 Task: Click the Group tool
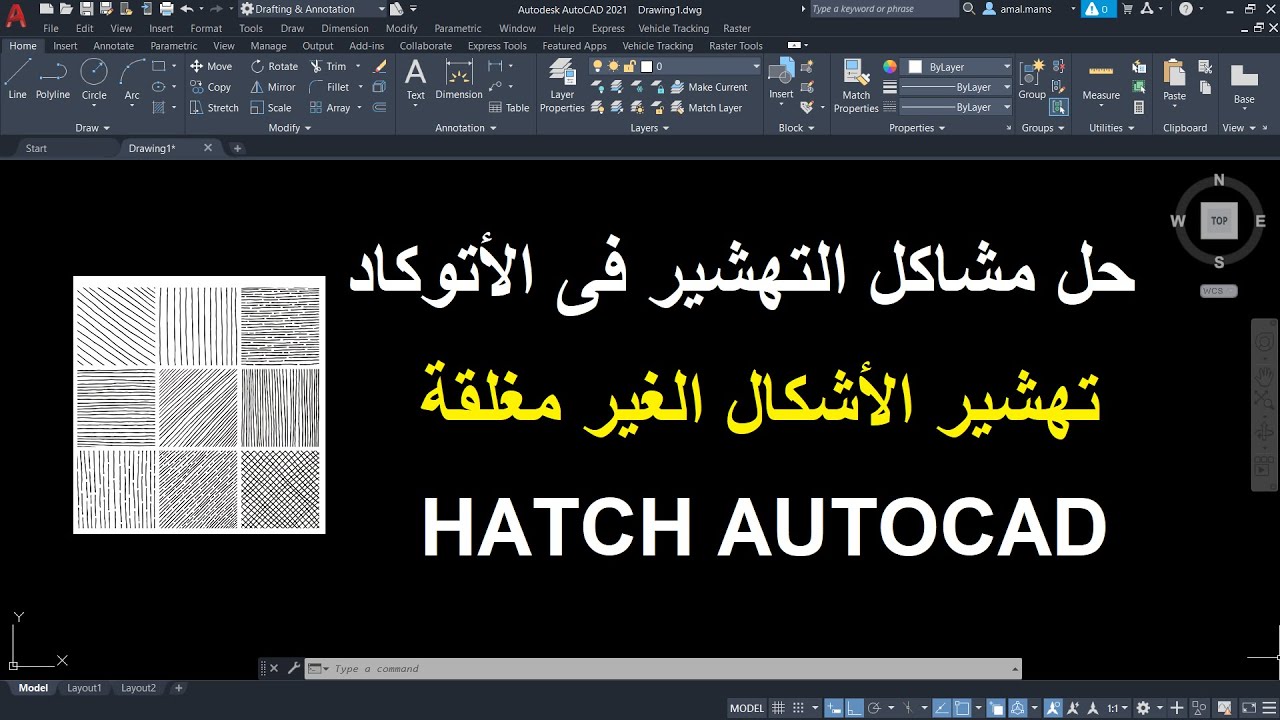click(1032, 79)
